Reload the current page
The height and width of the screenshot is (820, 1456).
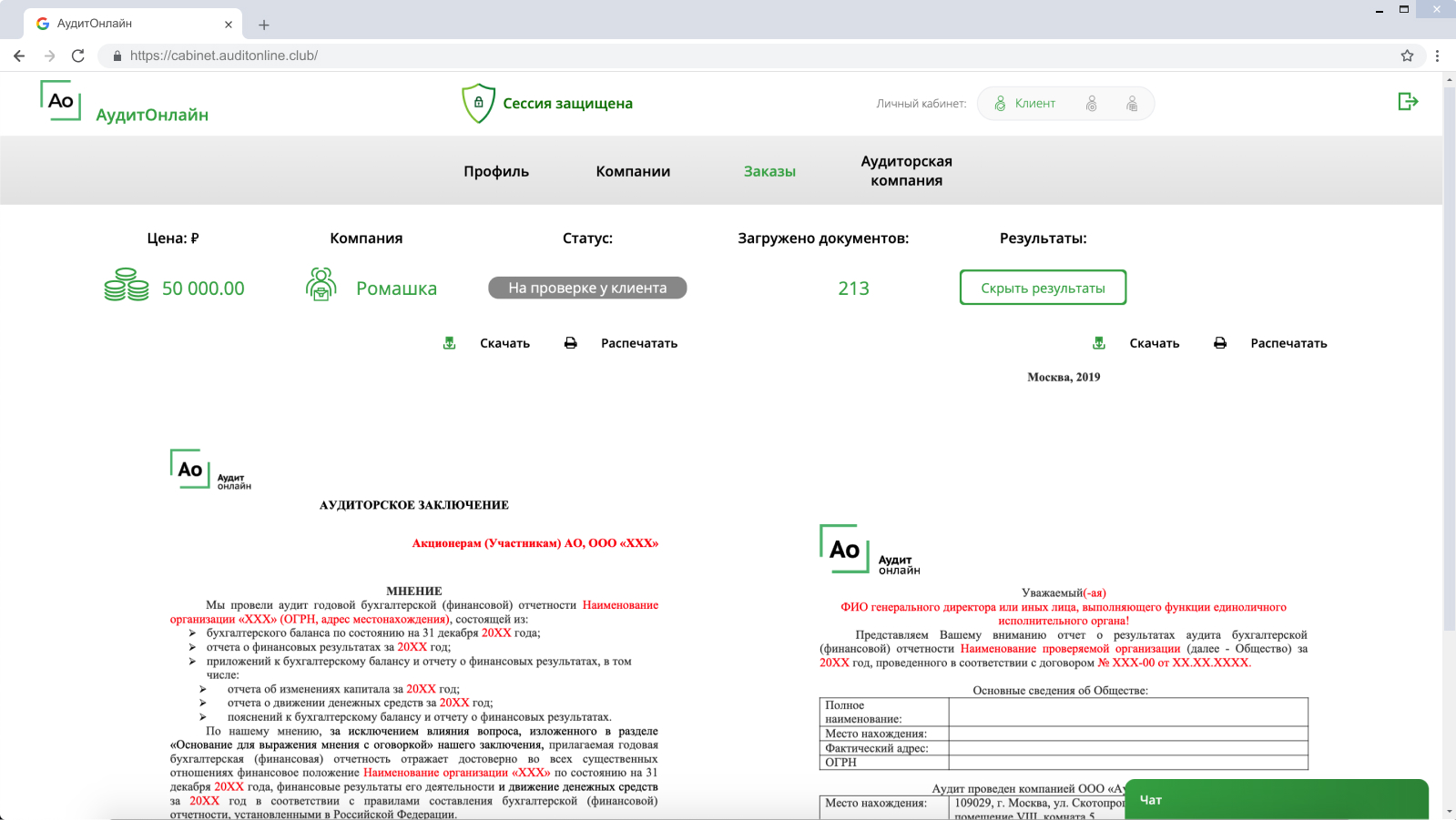[x=78, y=56]
